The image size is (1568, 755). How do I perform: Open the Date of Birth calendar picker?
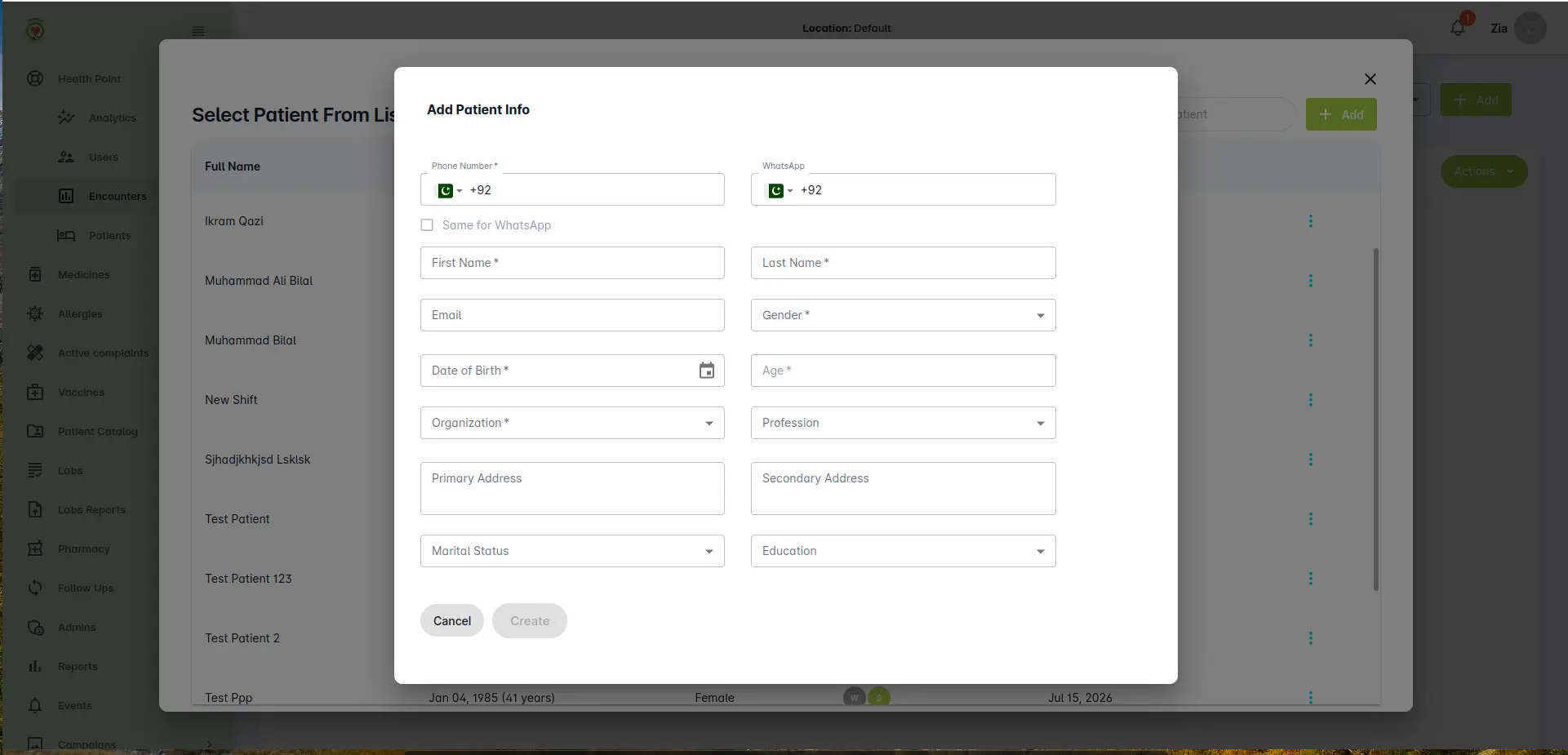click(707, 371)
